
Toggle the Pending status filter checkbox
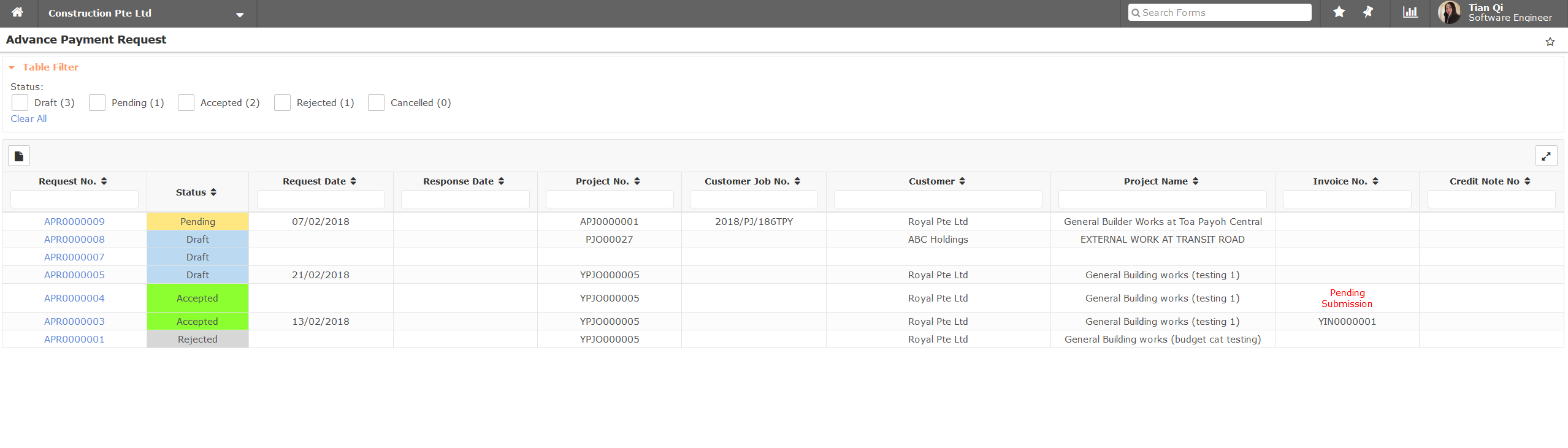click(x=98, y=103)
